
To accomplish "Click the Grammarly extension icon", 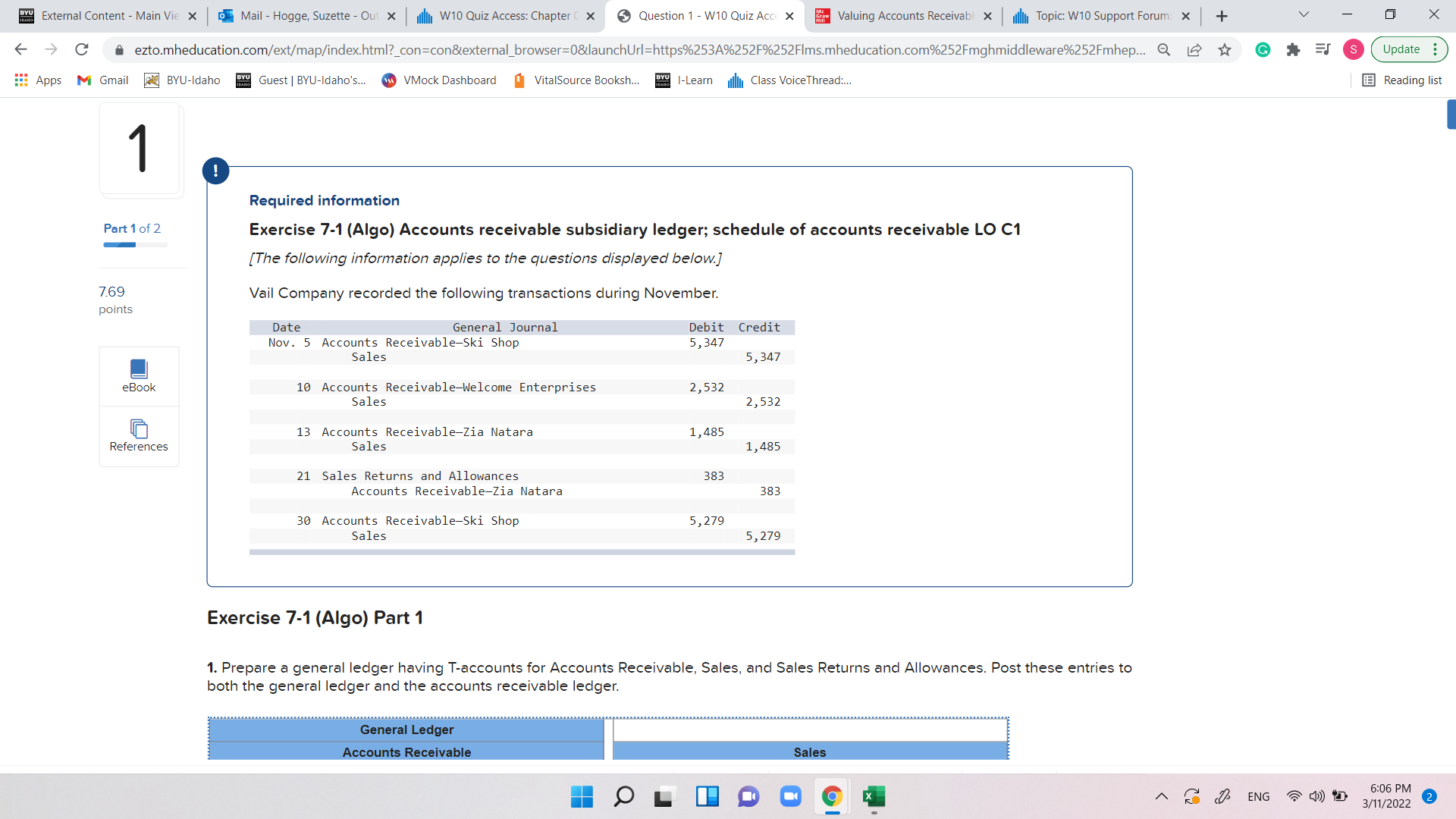I will pyautogui.click(x=1263, y=50).
